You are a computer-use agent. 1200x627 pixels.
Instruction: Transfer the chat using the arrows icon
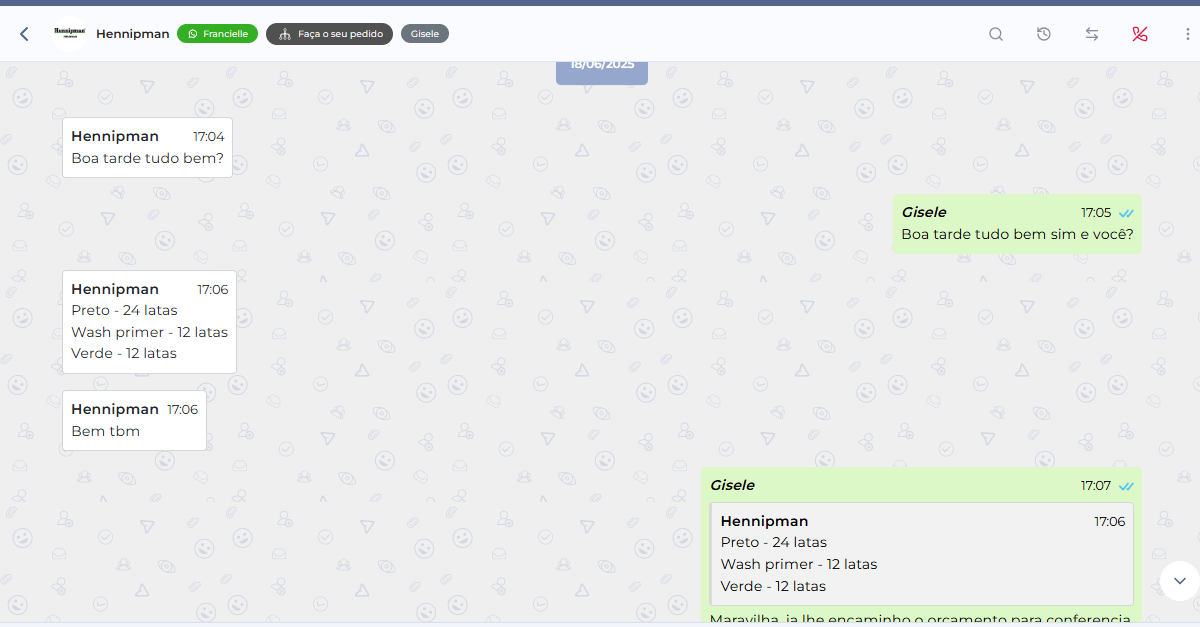pos(1092,34)
